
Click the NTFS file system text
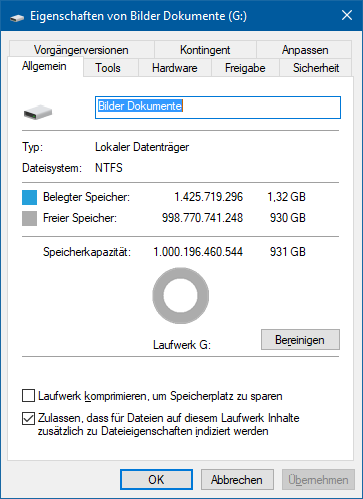pos(109,168)
